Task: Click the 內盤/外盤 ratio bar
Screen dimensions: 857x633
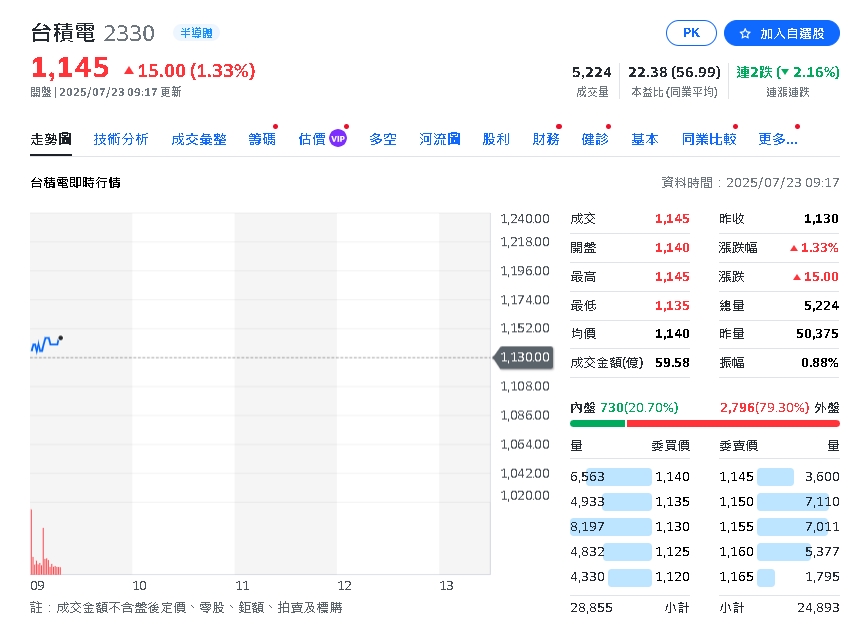Action: pyautogui.click(x=705, y=424)
